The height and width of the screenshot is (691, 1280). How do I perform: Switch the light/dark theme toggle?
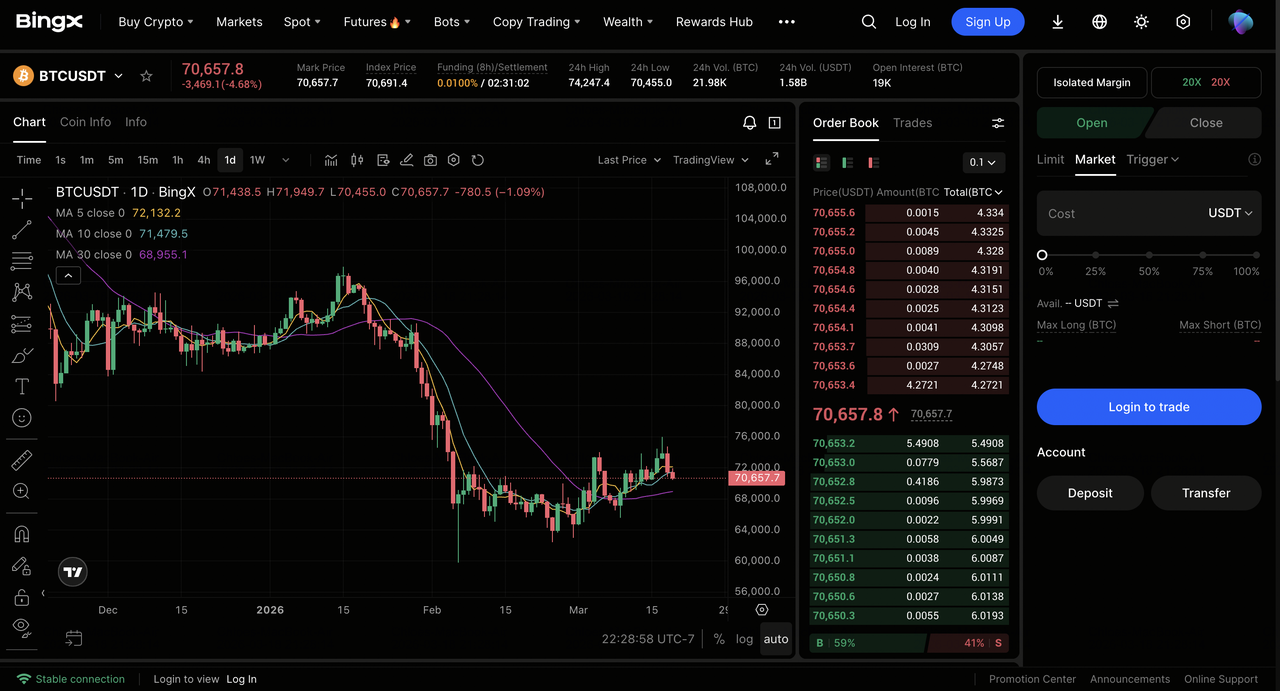1141,22
